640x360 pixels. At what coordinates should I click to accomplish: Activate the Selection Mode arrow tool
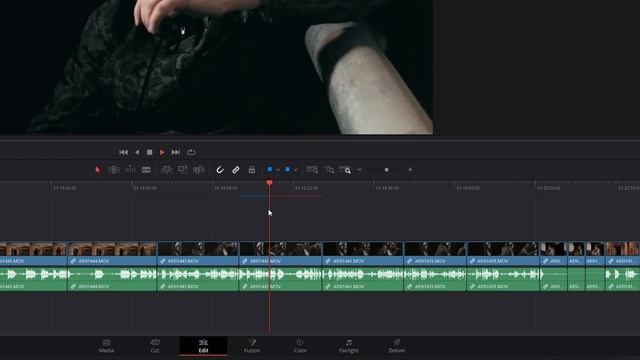98,170
